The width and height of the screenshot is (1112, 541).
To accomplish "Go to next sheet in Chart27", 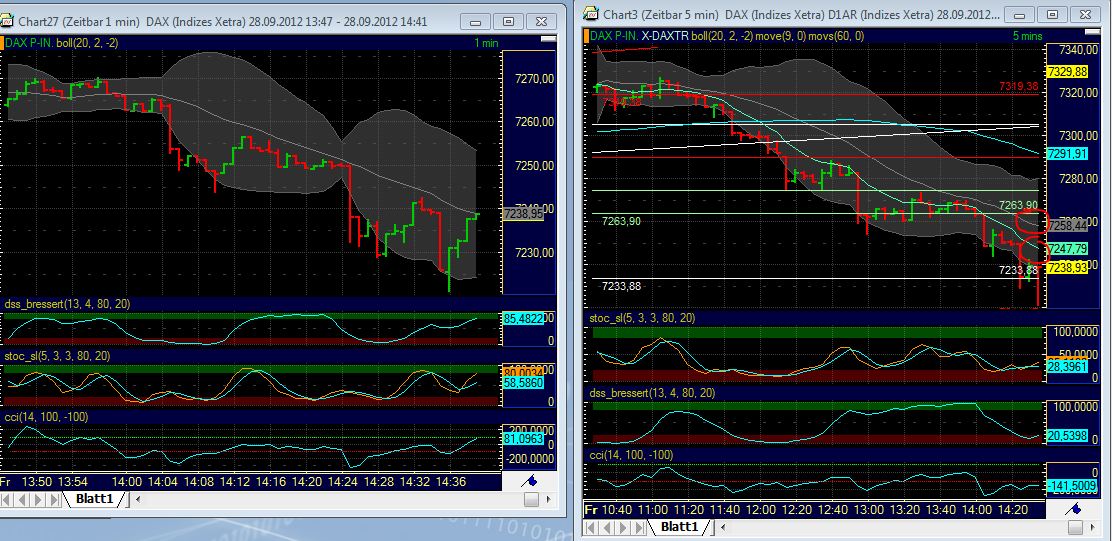I will click(38, 499).
